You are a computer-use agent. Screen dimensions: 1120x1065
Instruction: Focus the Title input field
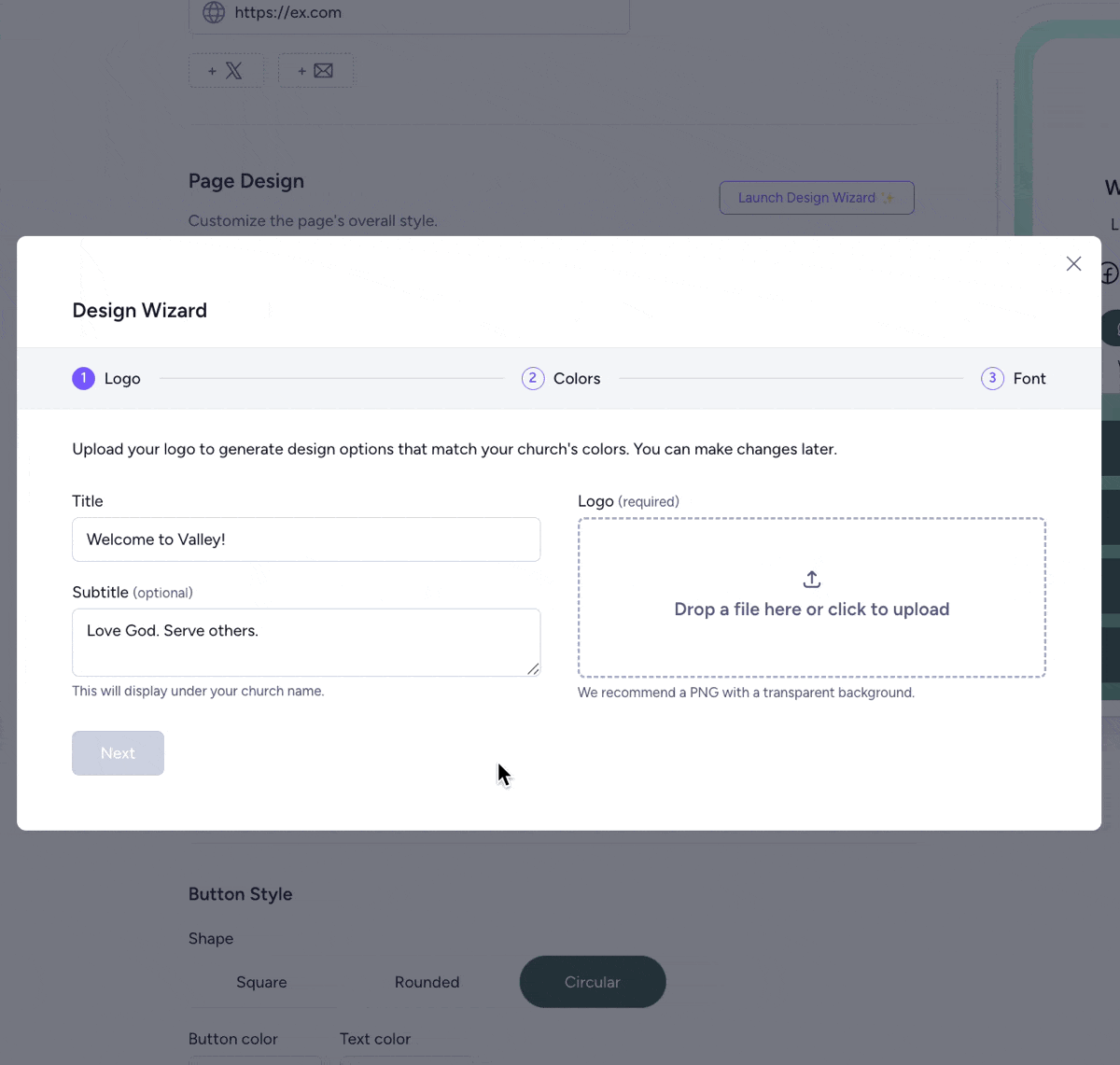306,540
